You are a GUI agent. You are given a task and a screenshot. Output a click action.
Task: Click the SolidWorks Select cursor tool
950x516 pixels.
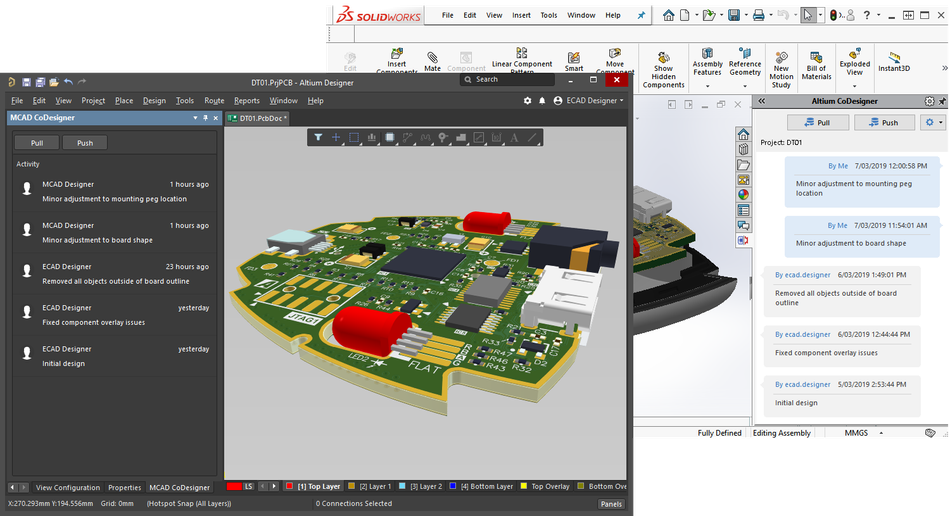(807, 15)
